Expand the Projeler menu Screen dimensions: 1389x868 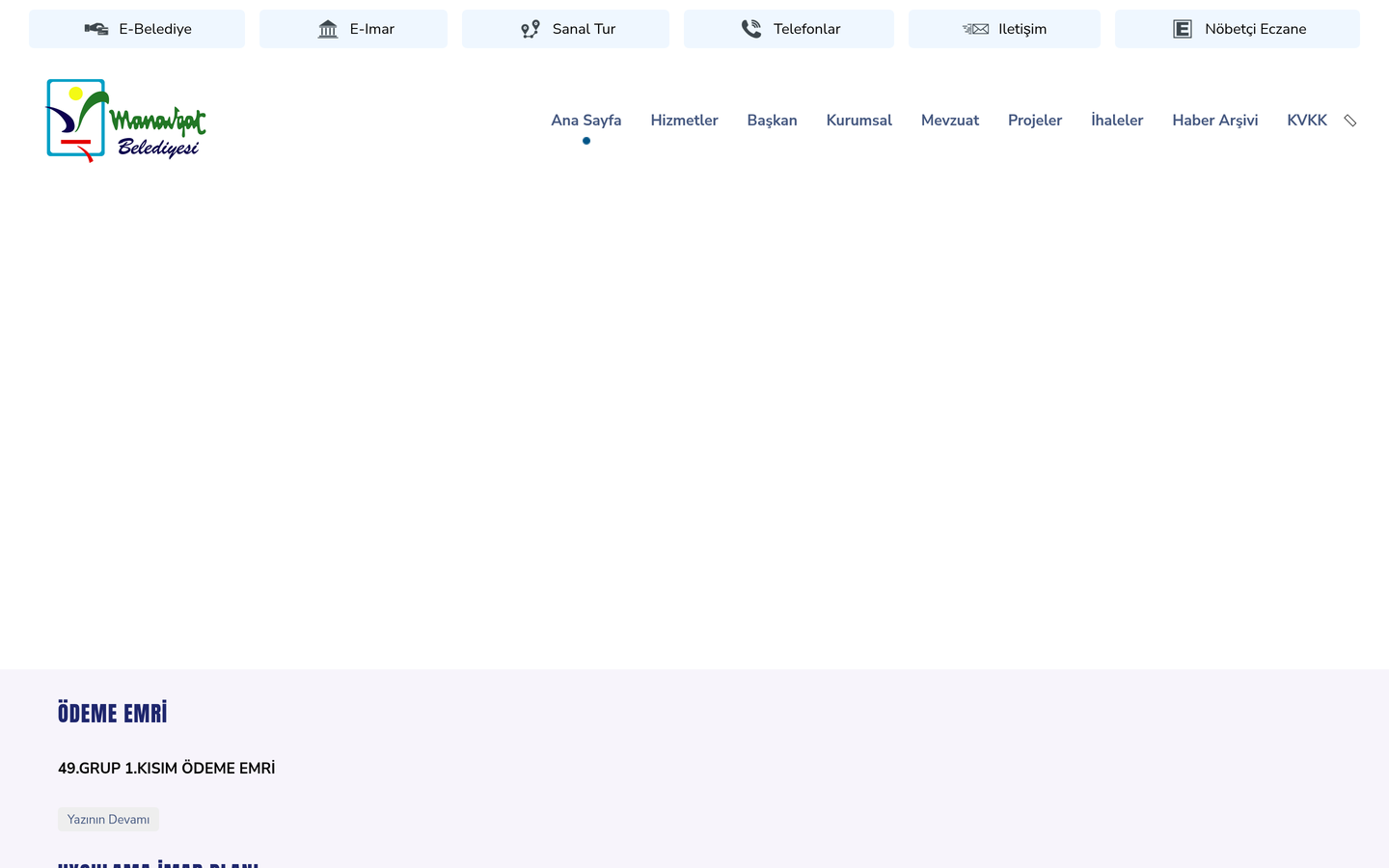1035,121
